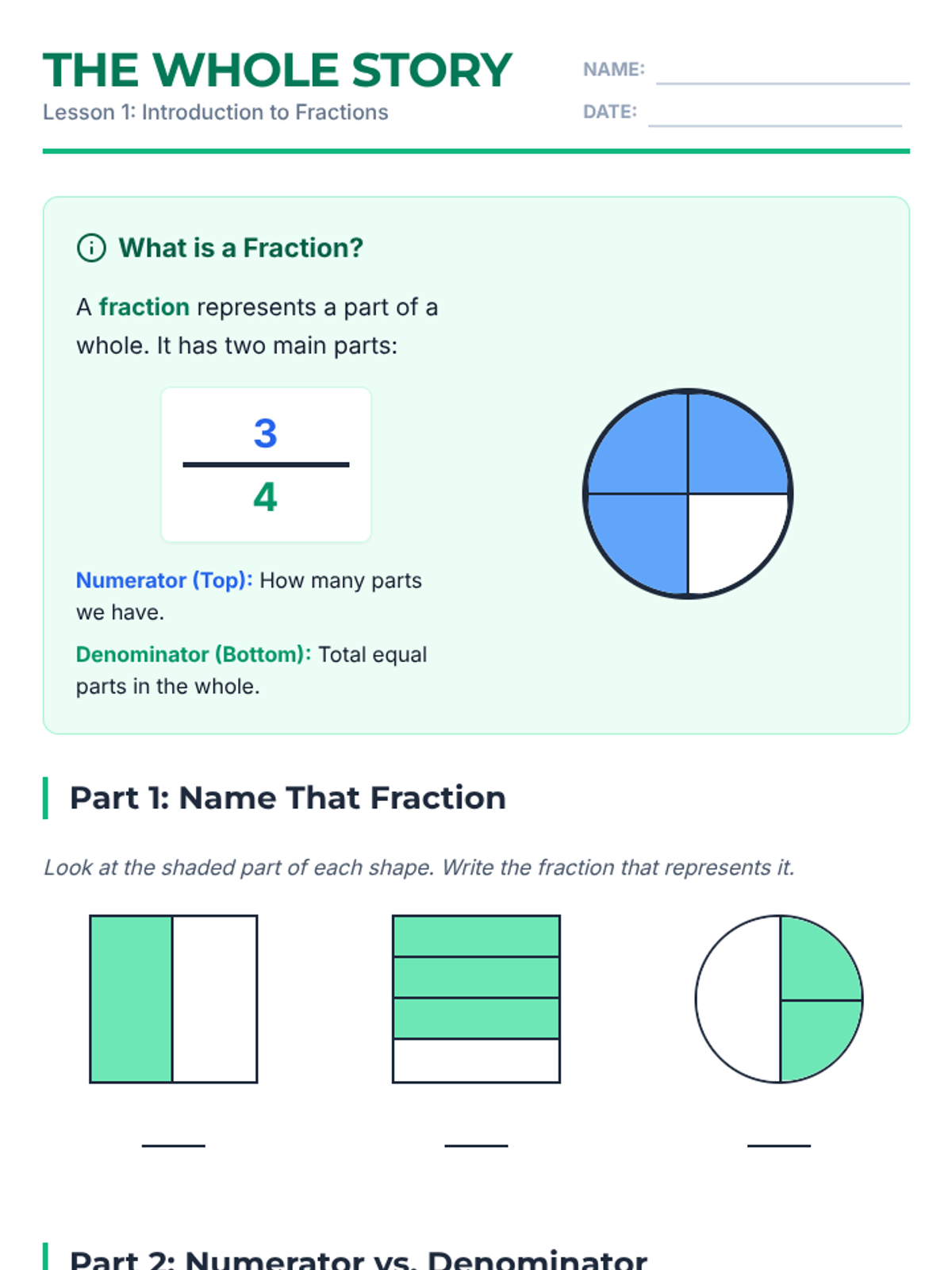Click the Numerator (Top) blue label
This screenshot has height=1270, width=952.
coord(164,580)
